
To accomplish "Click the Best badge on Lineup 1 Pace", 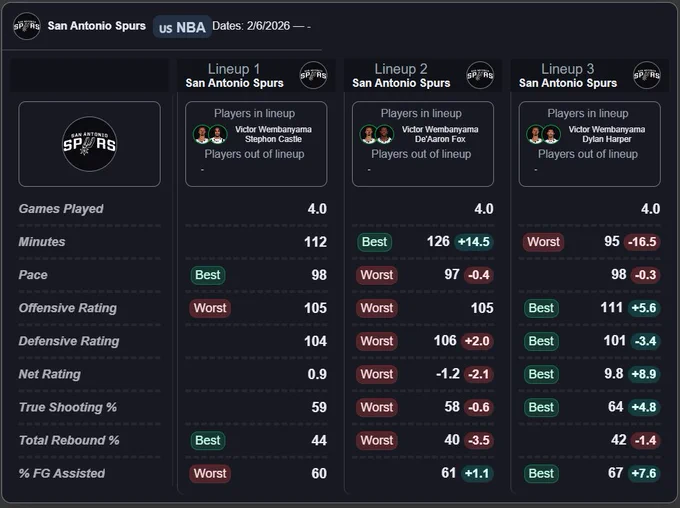I will (208, 275).
